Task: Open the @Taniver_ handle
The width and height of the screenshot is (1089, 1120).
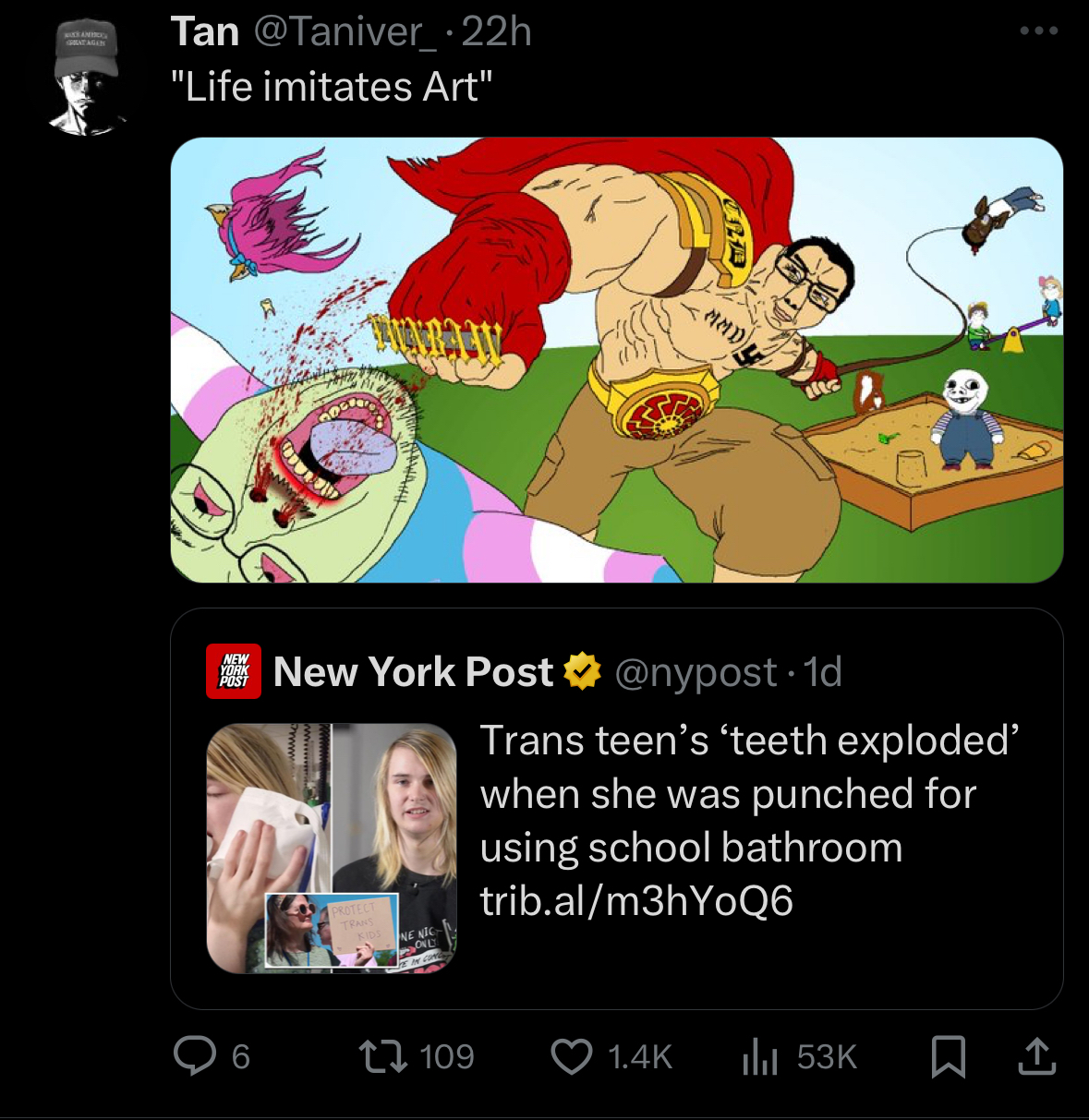Action: (x=344, y=32)
